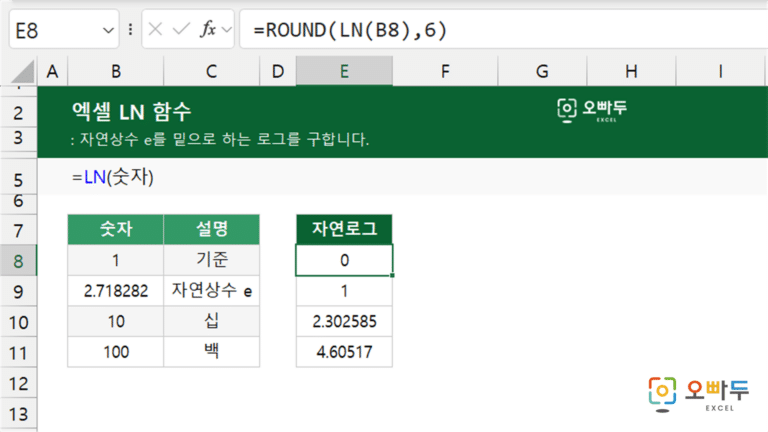The width and height of the screenshot is (768, 432).
Task: Select row 7 header
Action: (x=18, y=230)
